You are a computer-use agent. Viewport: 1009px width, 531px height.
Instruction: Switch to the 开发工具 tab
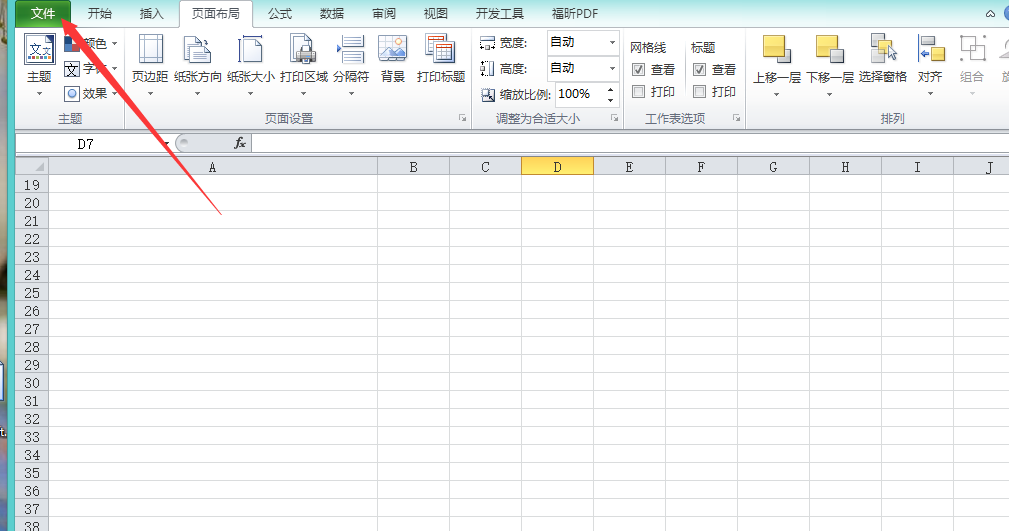[x=499, y=14]
